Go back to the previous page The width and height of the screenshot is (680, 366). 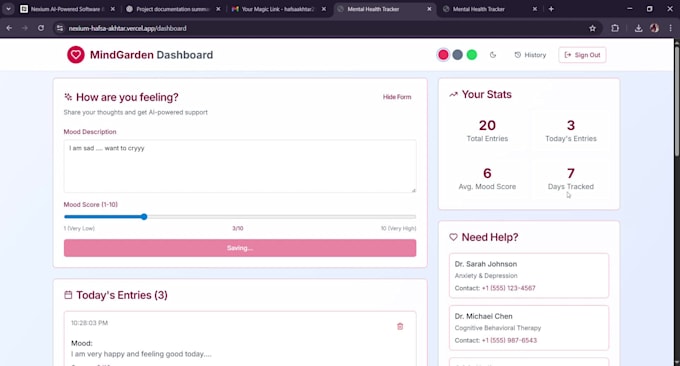click(x=9, y=28)
